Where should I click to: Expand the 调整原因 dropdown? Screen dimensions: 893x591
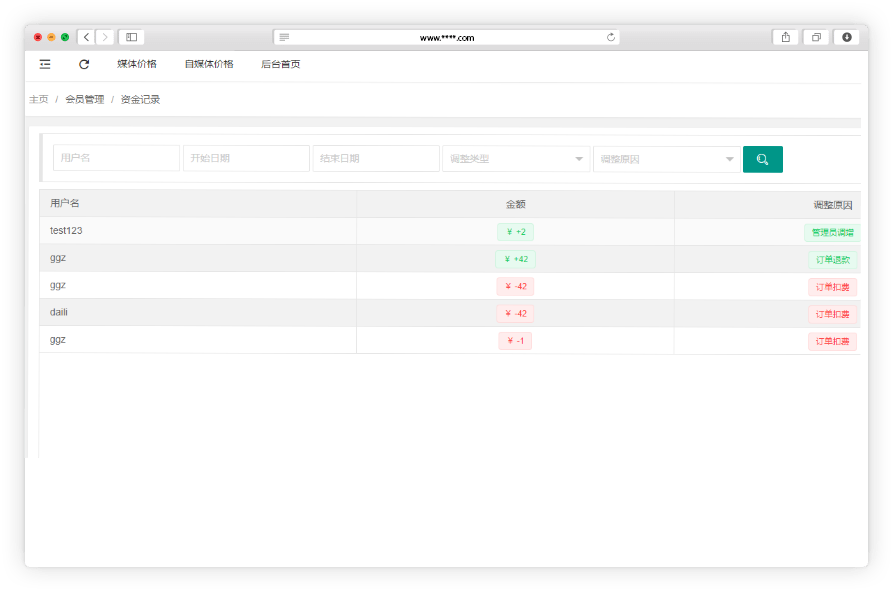(x=666, y=159)
